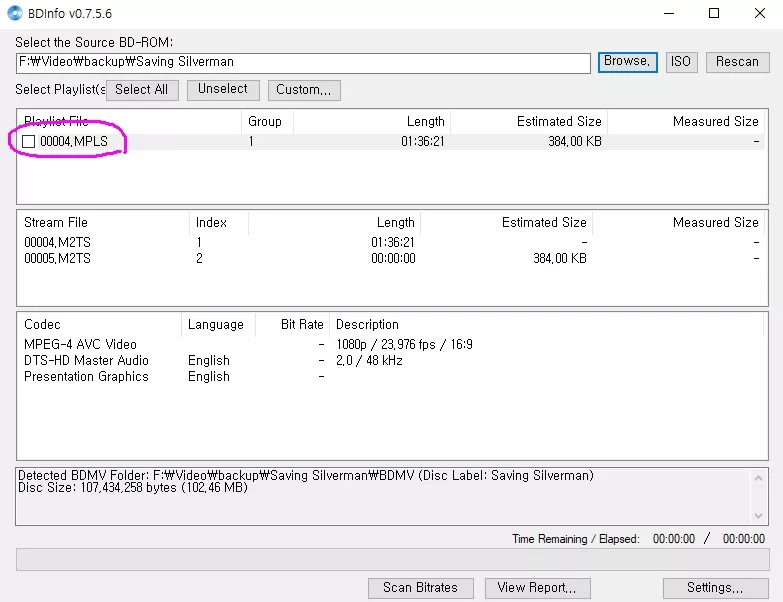Sort playlists by Group column

[267, 121]
